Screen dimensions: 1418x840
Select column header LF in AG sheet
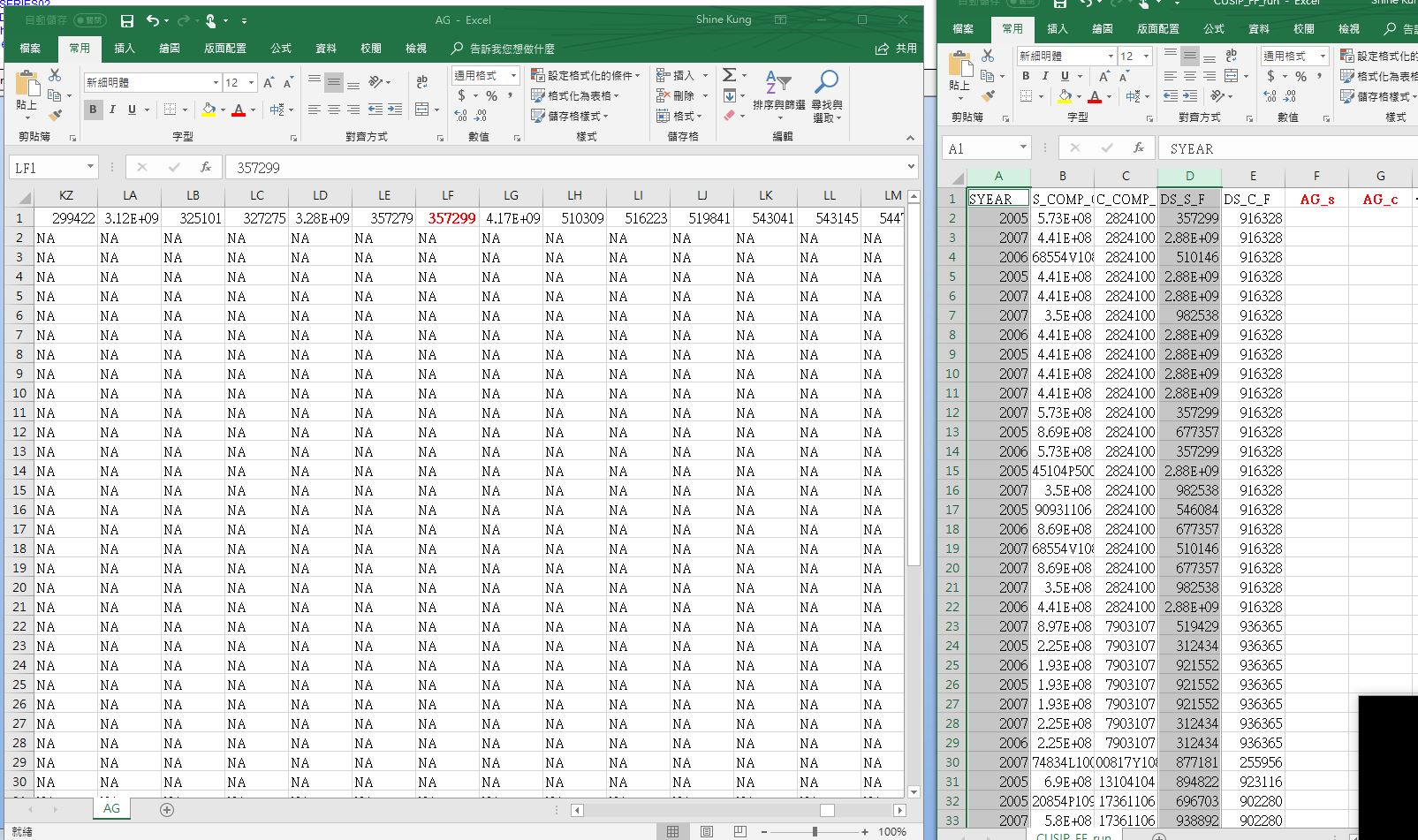click(x=448, y=195)
